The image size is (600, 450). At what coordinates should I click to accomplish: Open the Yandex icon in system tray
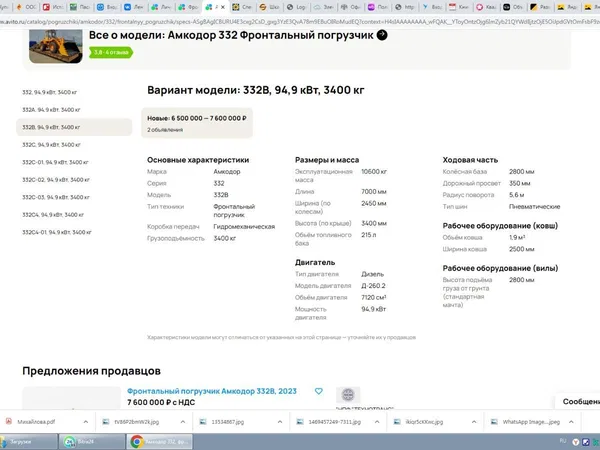(576, 442)
